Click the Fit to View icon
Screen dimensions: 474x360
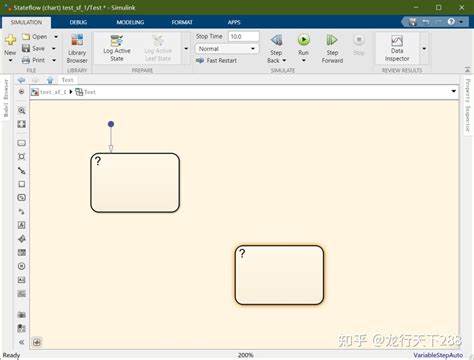[22, 124]
